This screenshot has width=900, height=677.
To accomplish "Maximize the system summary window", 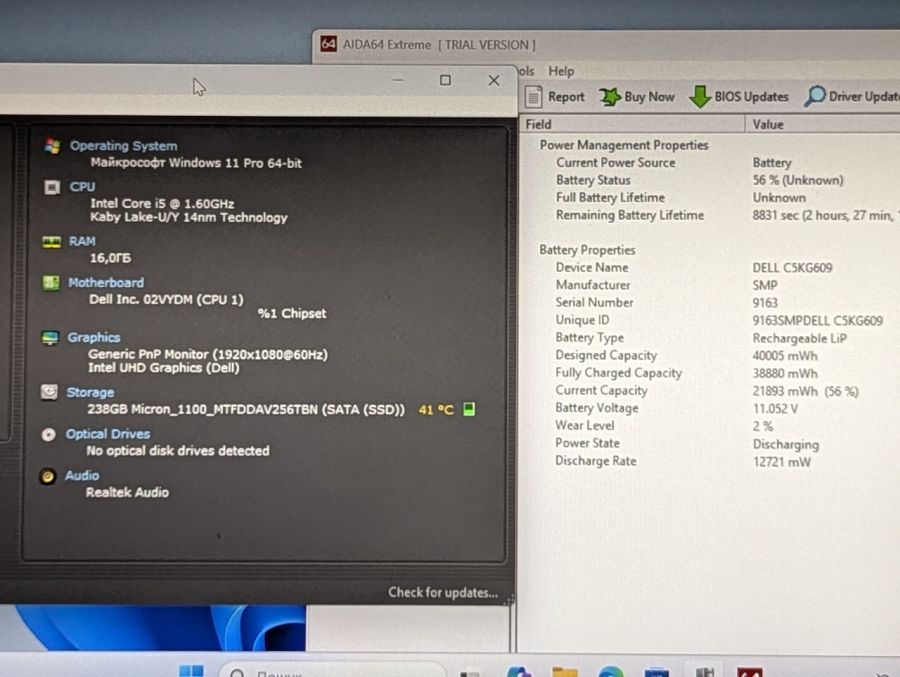I will coord(445,80).
